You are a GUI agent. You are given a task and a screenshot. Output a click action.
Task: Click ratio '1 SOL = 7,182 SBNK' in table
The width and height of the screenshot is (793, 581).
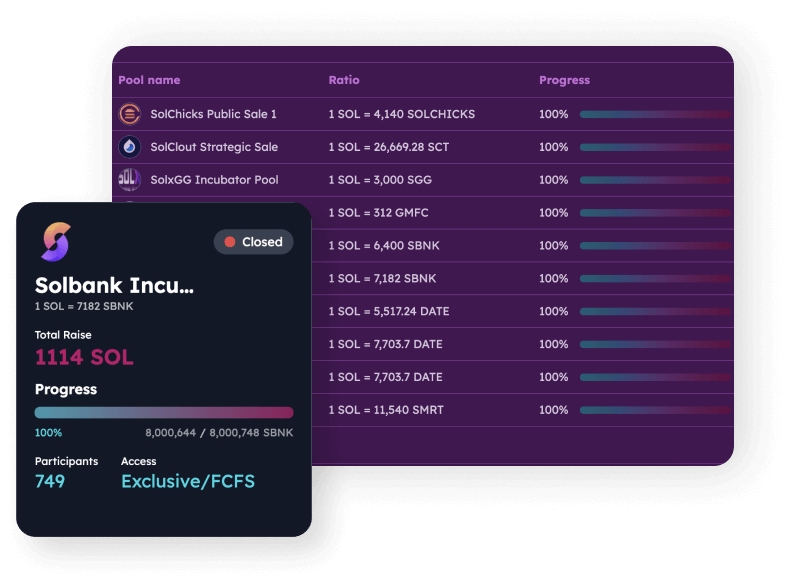382,279
